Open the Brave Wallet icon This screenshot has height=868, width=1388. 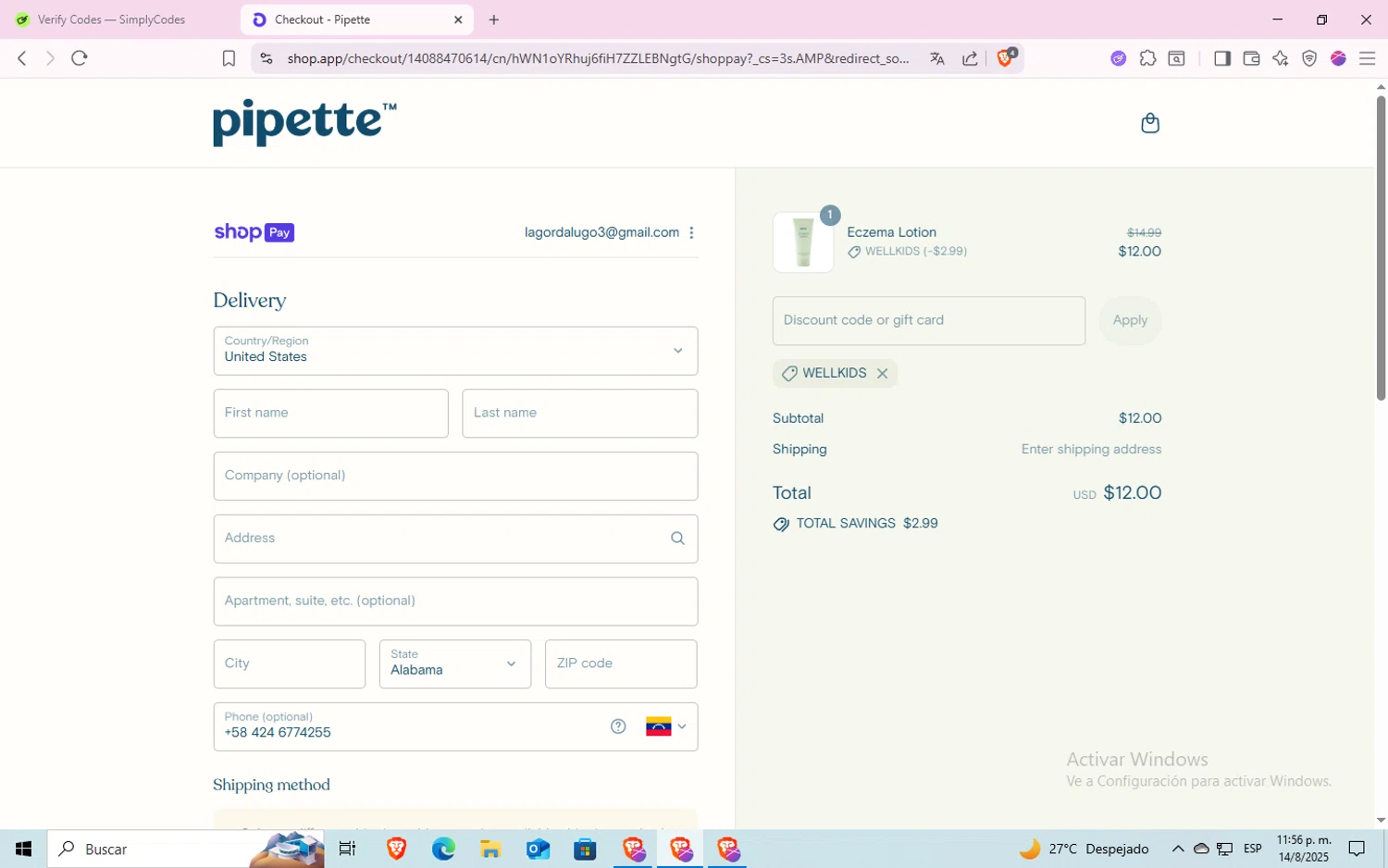1251,58
